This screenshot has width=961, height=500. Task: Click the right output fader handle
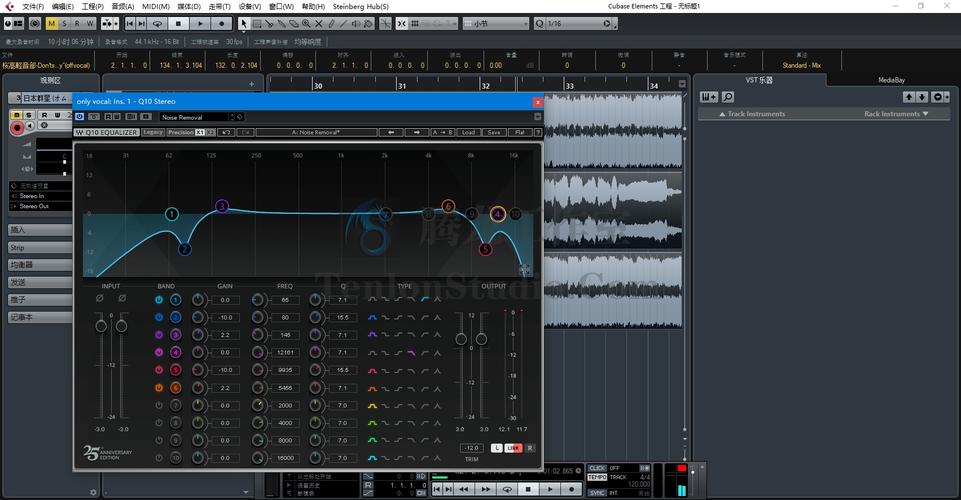tap(482, 339)
